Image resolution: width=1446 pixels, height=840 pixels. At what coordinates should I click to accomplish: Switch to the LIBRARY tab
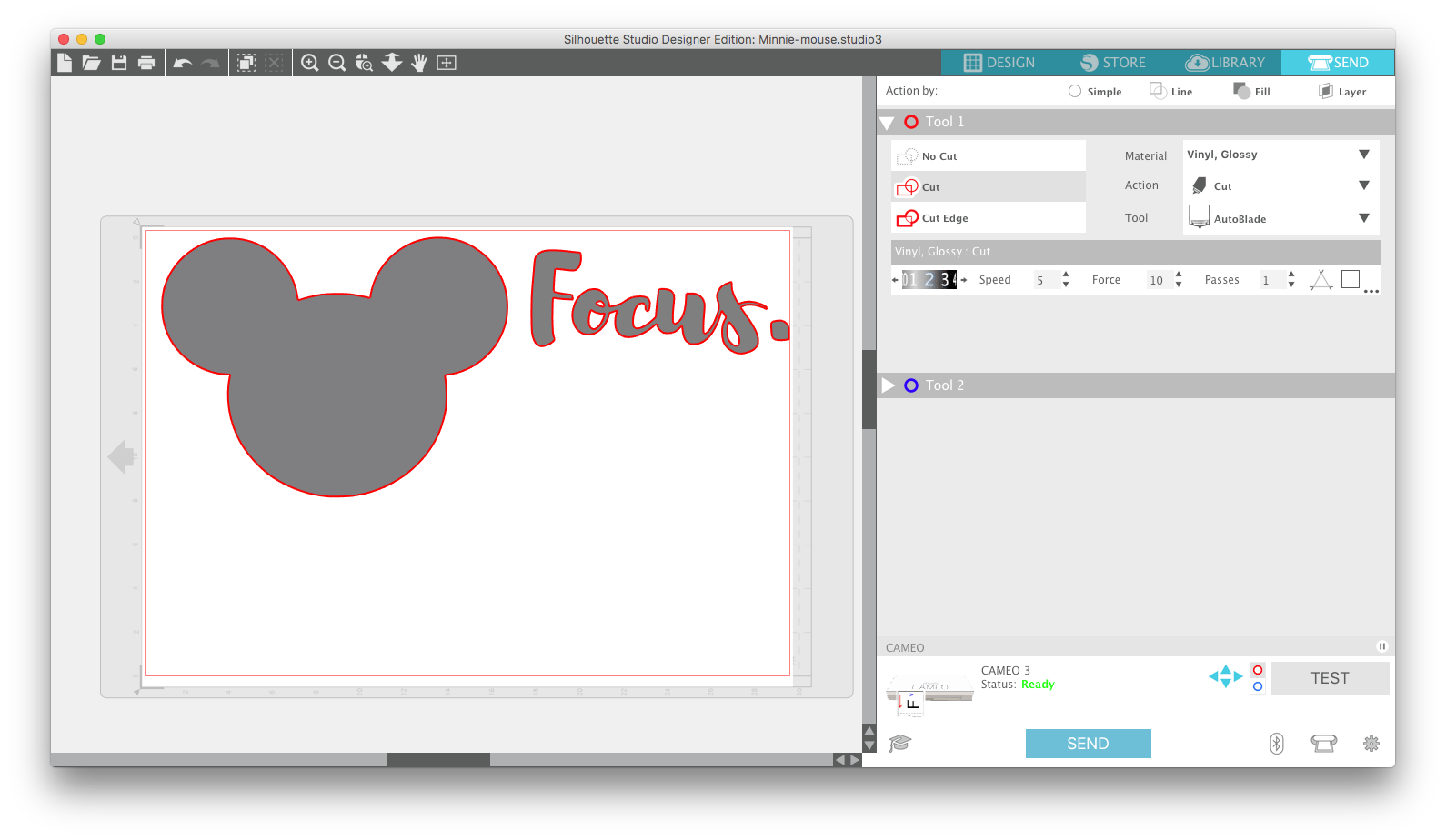(1225, 63)
